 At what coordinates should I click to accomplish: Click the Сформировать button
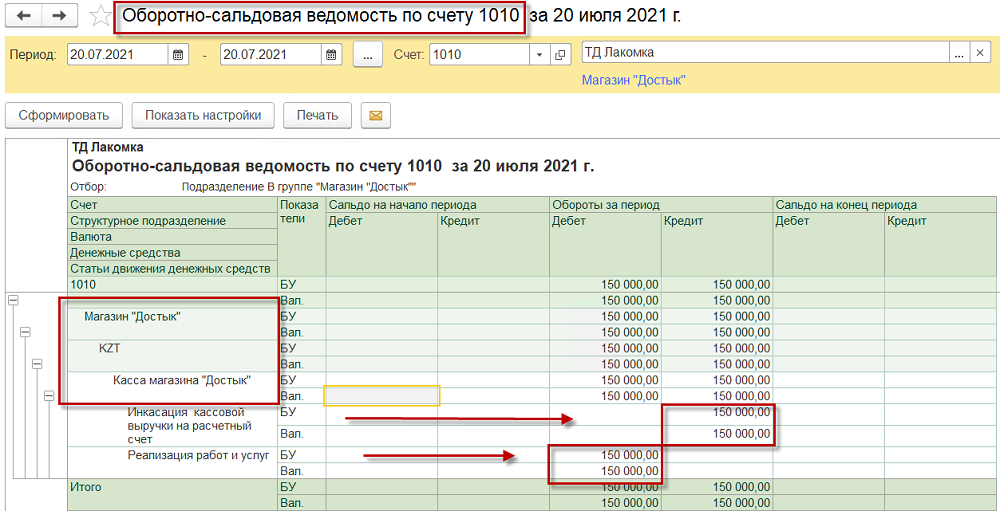64,116
